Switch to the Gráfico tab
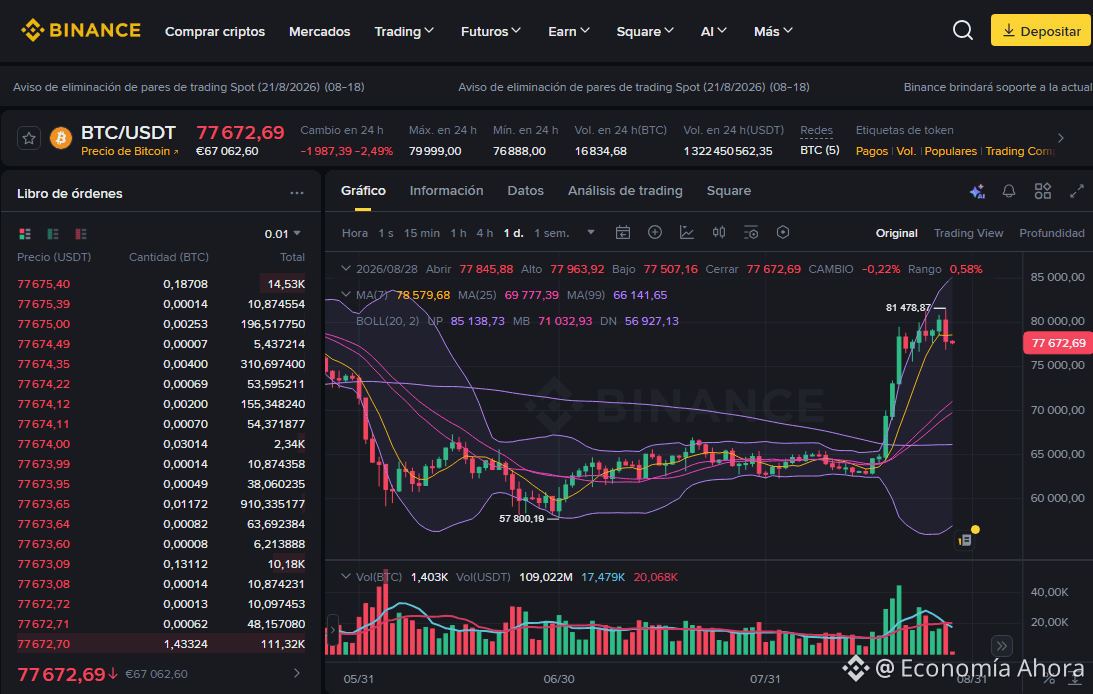The image size is (1093, 694). 363,191
